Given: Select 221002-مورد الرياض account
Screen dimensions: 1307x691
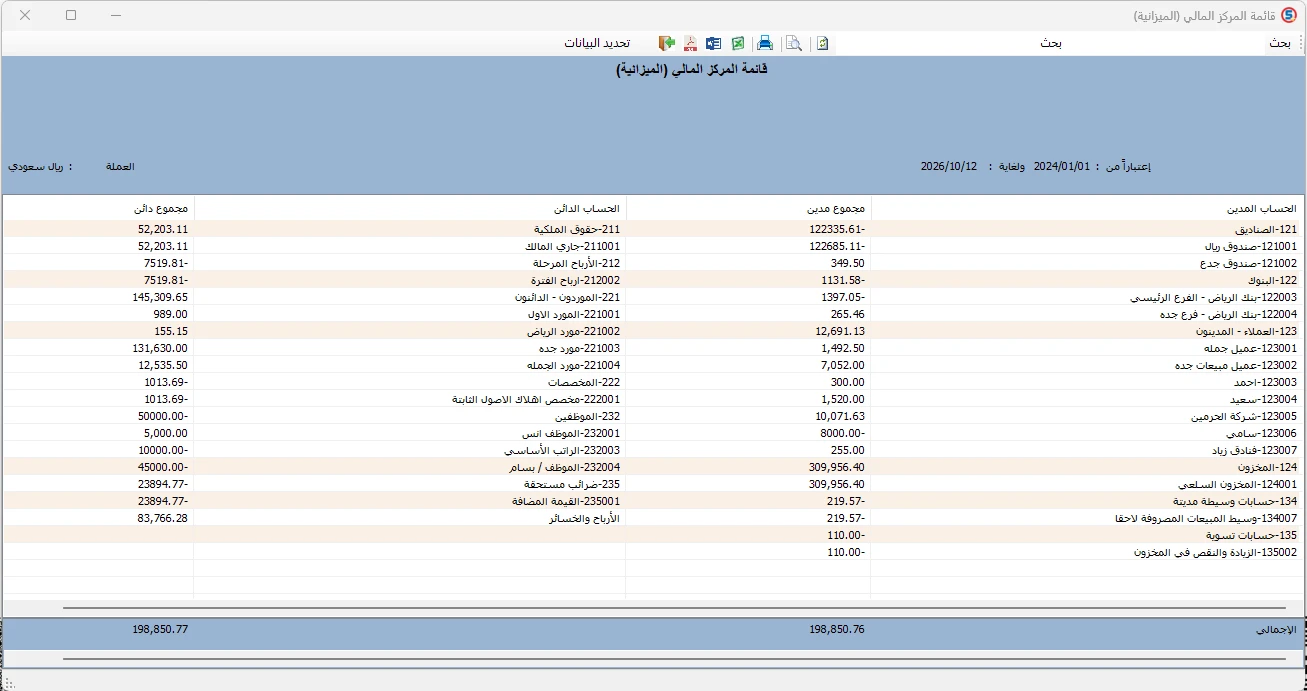Looking at the screenshot, I should pos(573,331).
